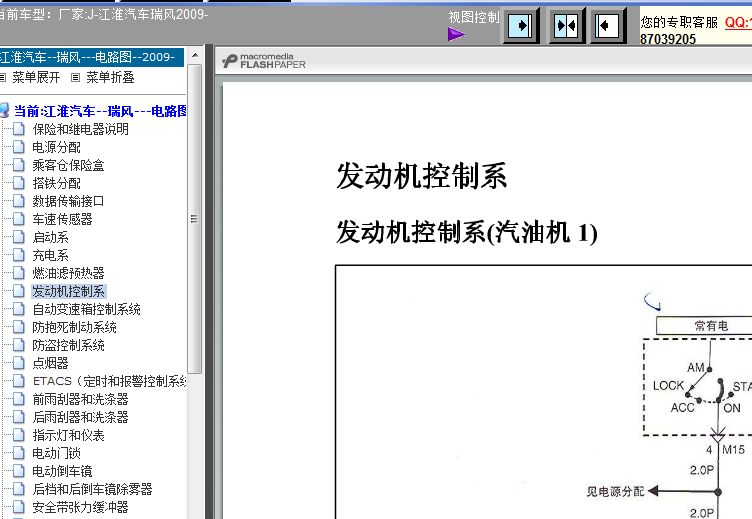Click the 发动机控制系(汽油机 1) heading
Screen dimensions: 752x519
[467, 233]
